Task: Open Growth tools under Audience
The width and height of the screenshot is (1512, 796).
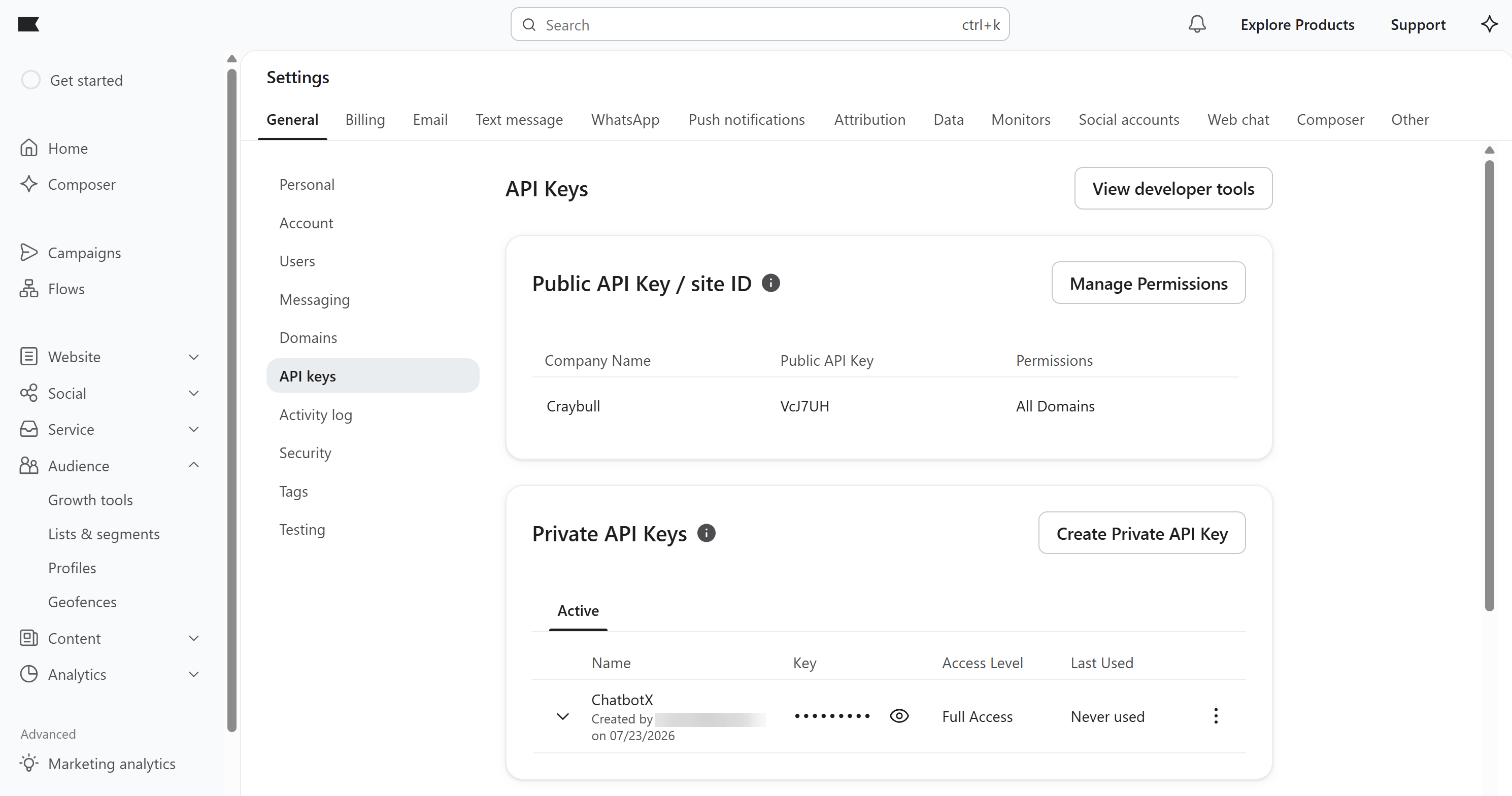Action: point(90,500)
